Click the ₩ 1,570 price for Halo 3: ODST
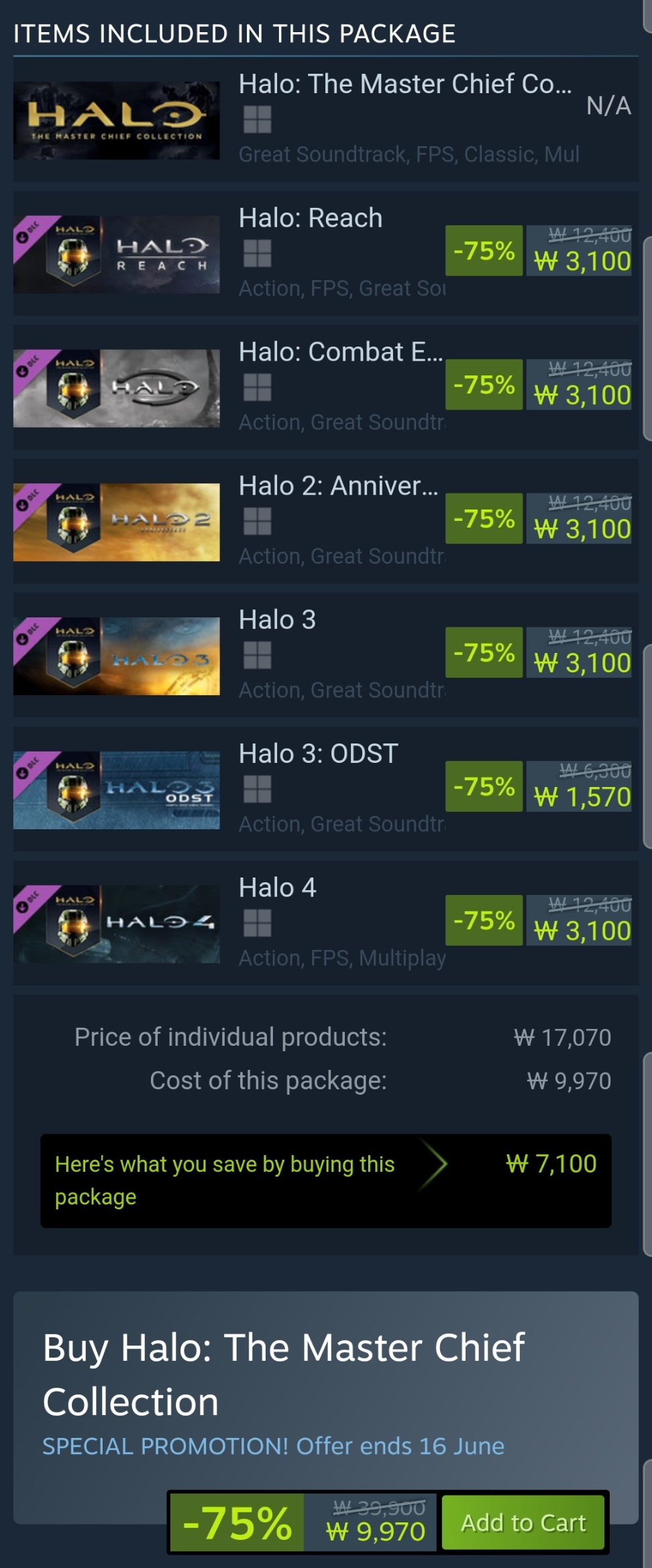The image size is (652, 1568). pyautogui.click(x=582, y=796)
